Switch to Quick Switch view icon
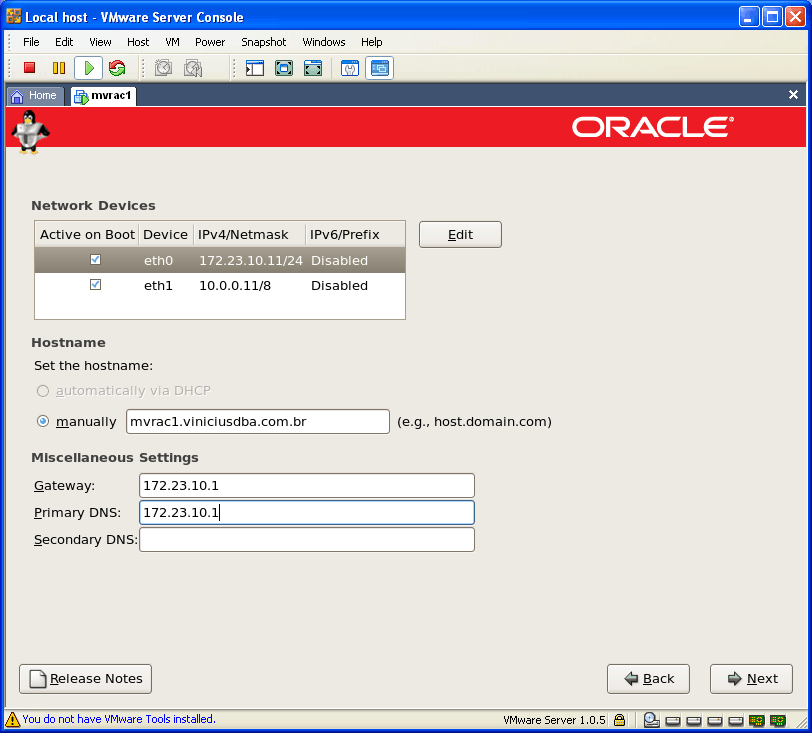Viewport: 812px width, 733px height. coord(313,68)
